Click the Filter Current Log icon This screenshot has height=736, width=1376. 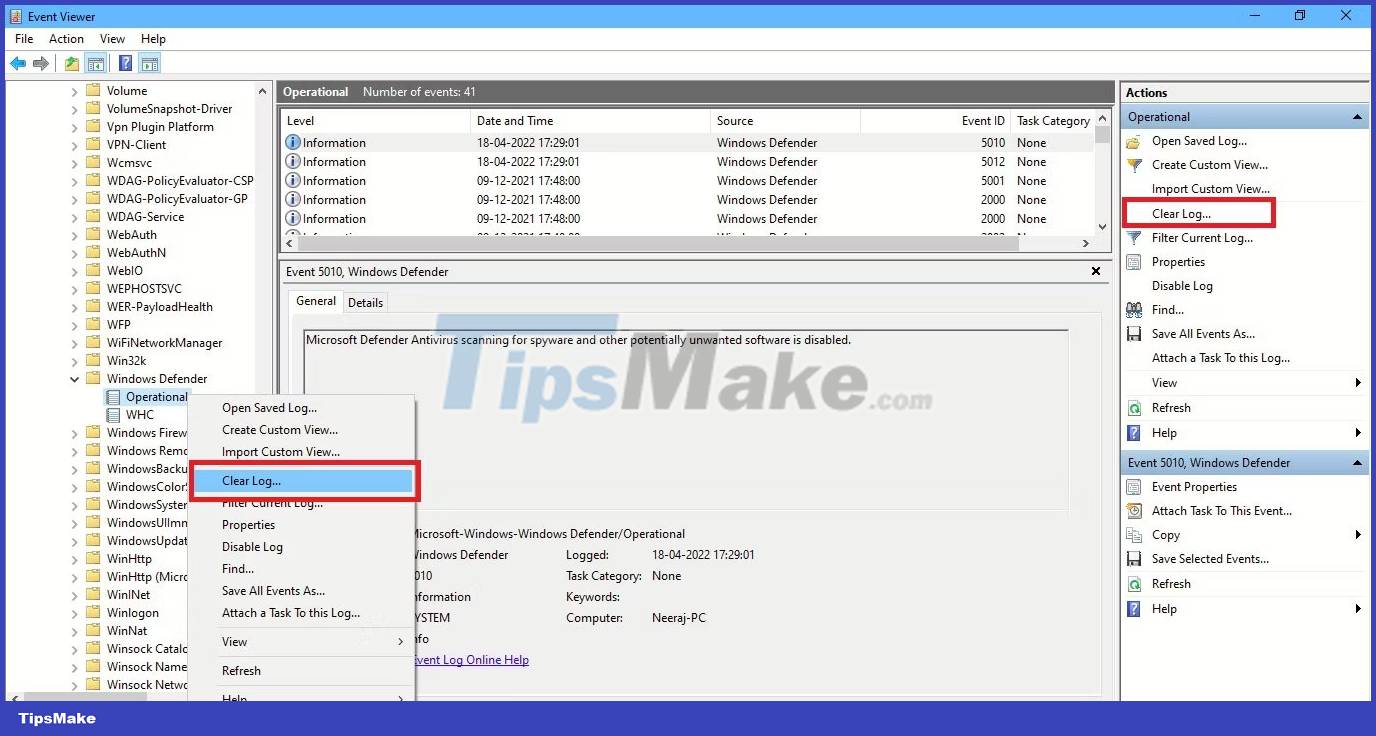point(1136,238)
